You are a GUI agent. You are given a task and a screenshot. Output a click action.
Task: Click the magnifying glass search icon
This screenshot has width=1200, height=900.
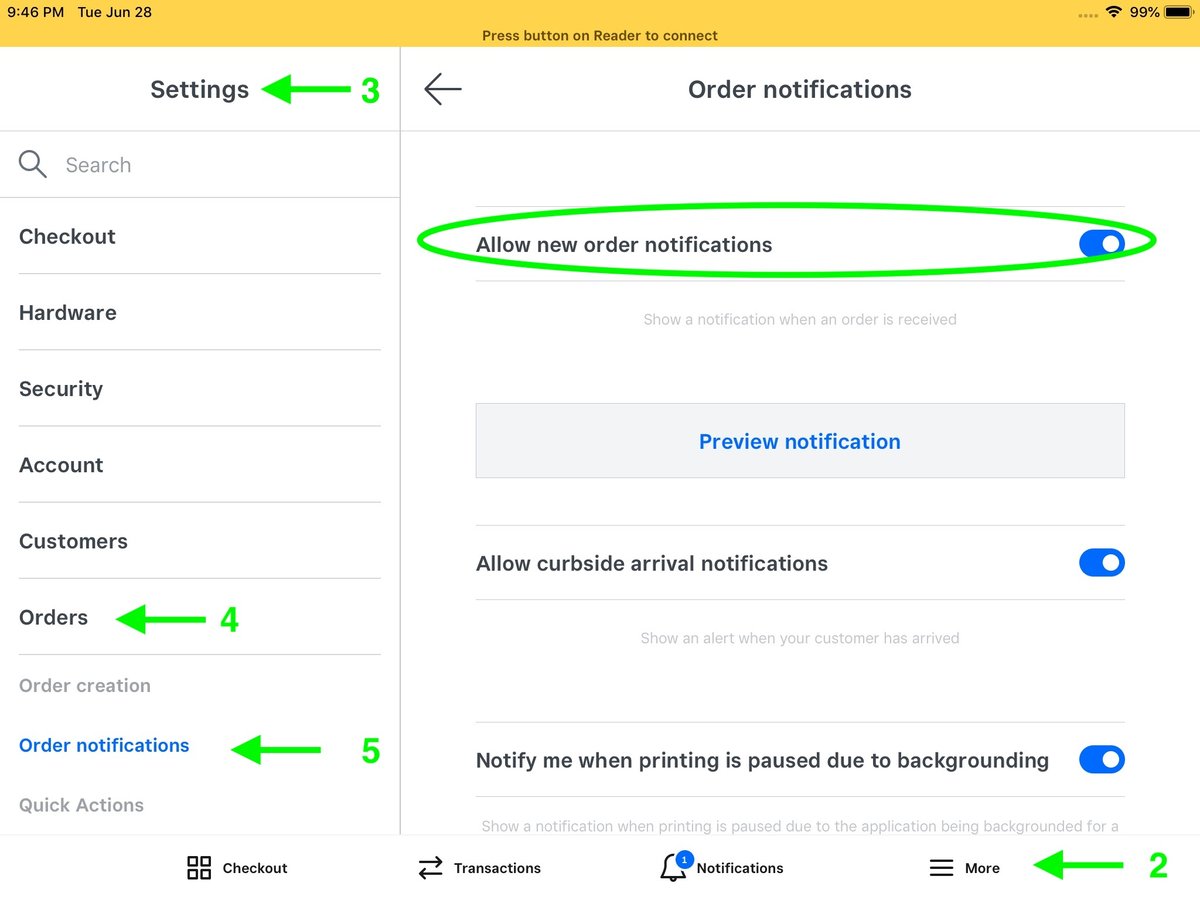point(33,164)
